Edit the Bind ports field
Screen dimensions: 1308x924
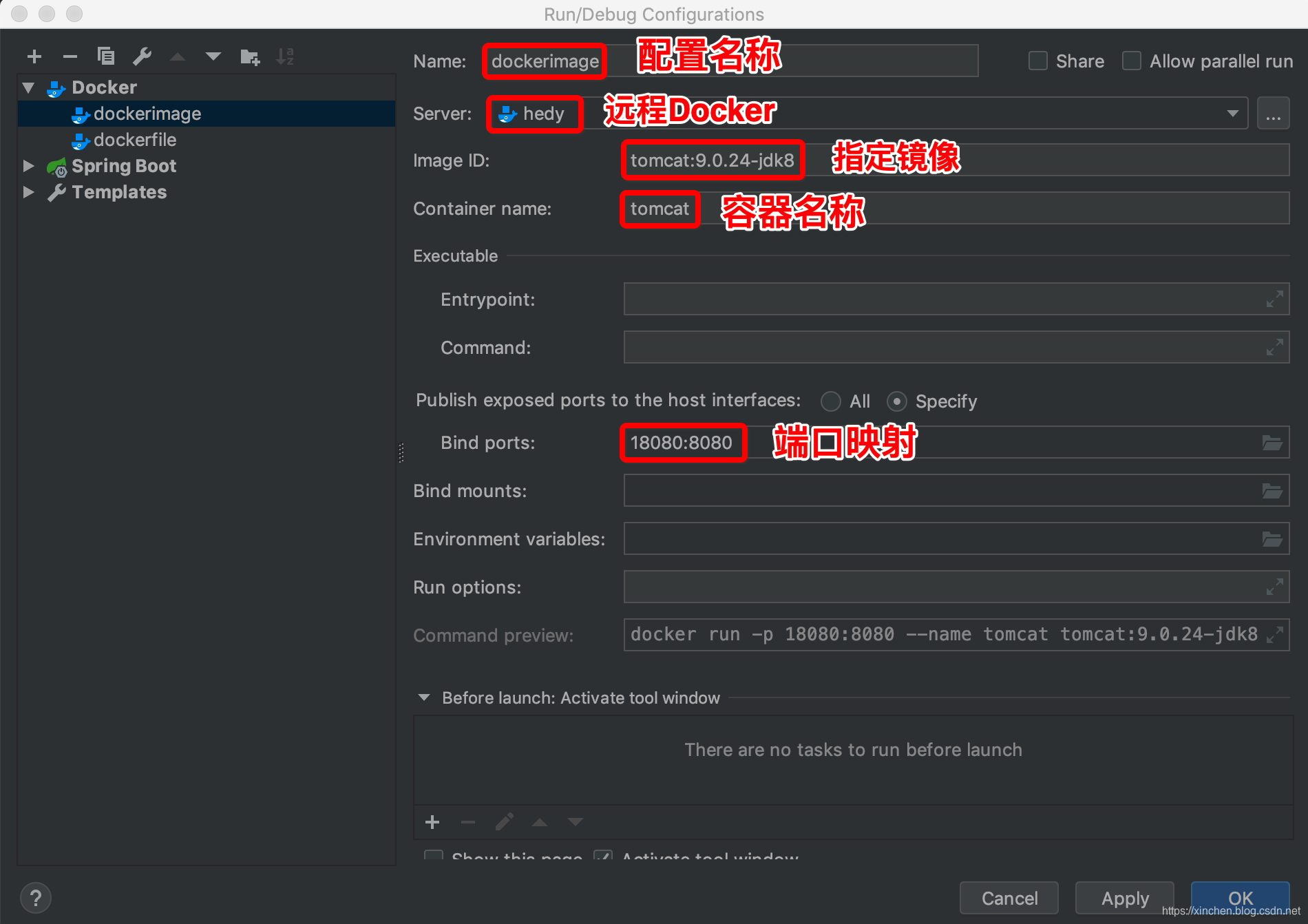click(x=956, y=443)
